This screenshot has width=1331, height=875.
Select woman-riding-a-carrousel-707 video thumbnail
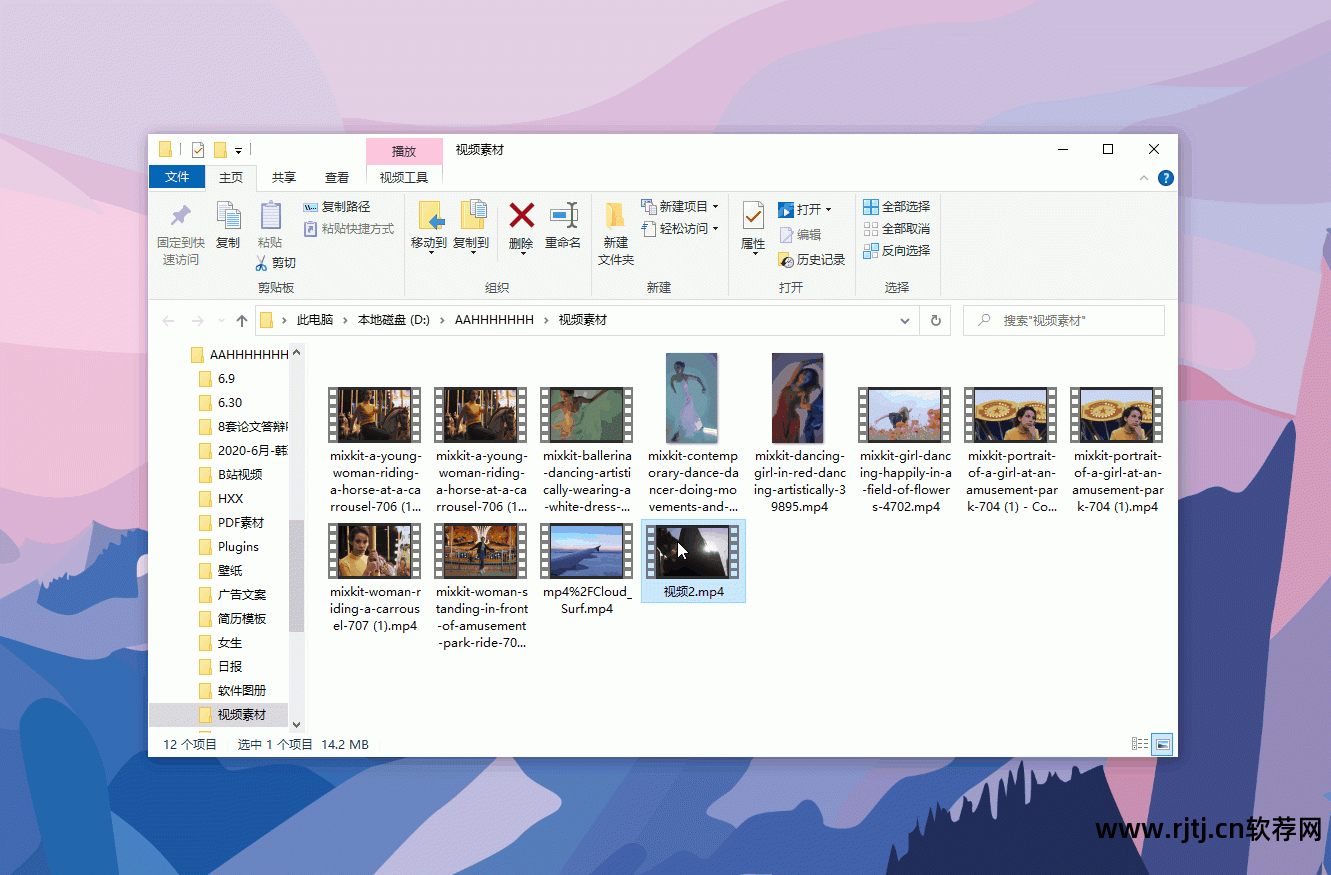(x=375, y=551)
